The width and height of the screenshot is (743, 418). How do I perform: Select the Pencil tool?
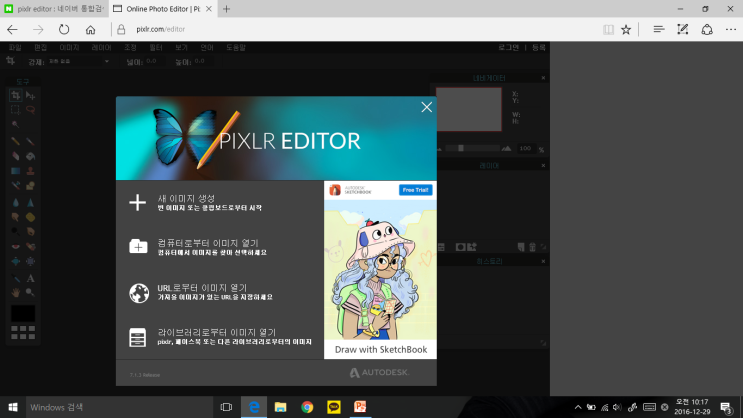pyautogui.click(x=15, y=141)
